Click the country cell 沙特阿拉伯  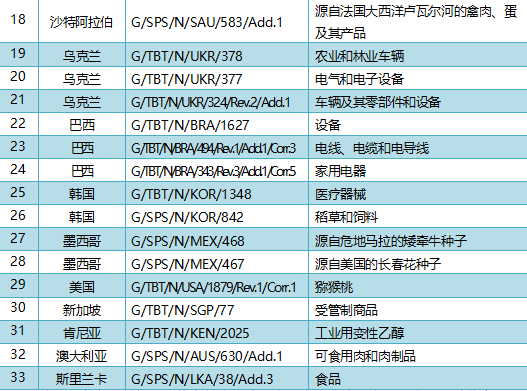tap(82, 21)
